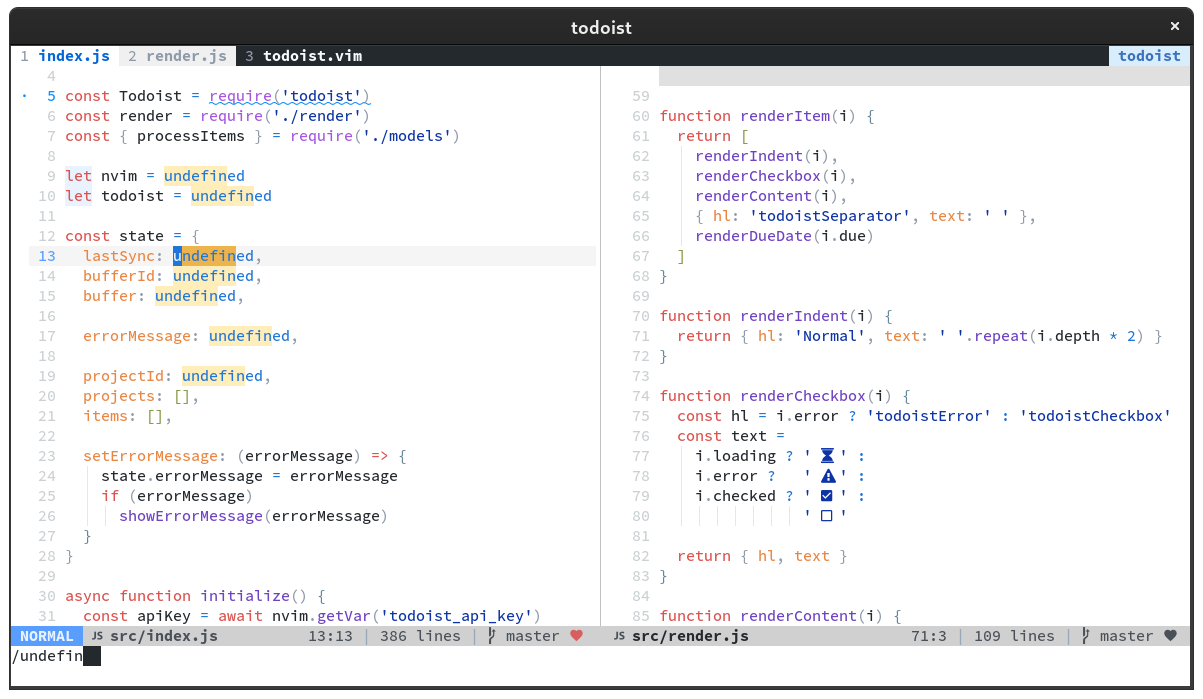The height and width of the screenshot is (699, 1203).
Task: Click 'const state' on line 12
Action: (x=114, y=236)
